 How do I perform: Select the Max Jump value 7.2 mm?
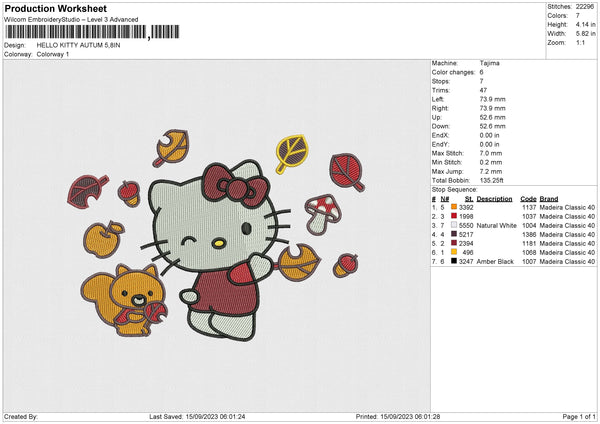pyautogui.click(x=491, y=171)
